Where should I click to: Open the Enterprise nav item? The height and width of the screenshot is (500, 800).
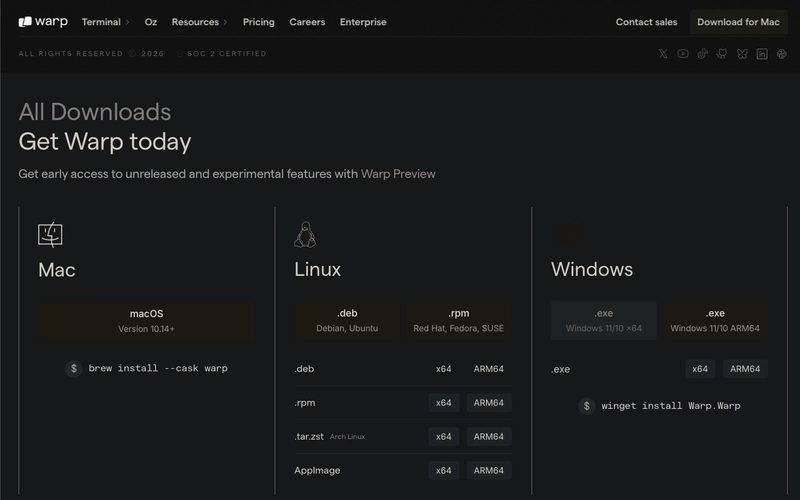pyautogui.click(x=363, y=22)
